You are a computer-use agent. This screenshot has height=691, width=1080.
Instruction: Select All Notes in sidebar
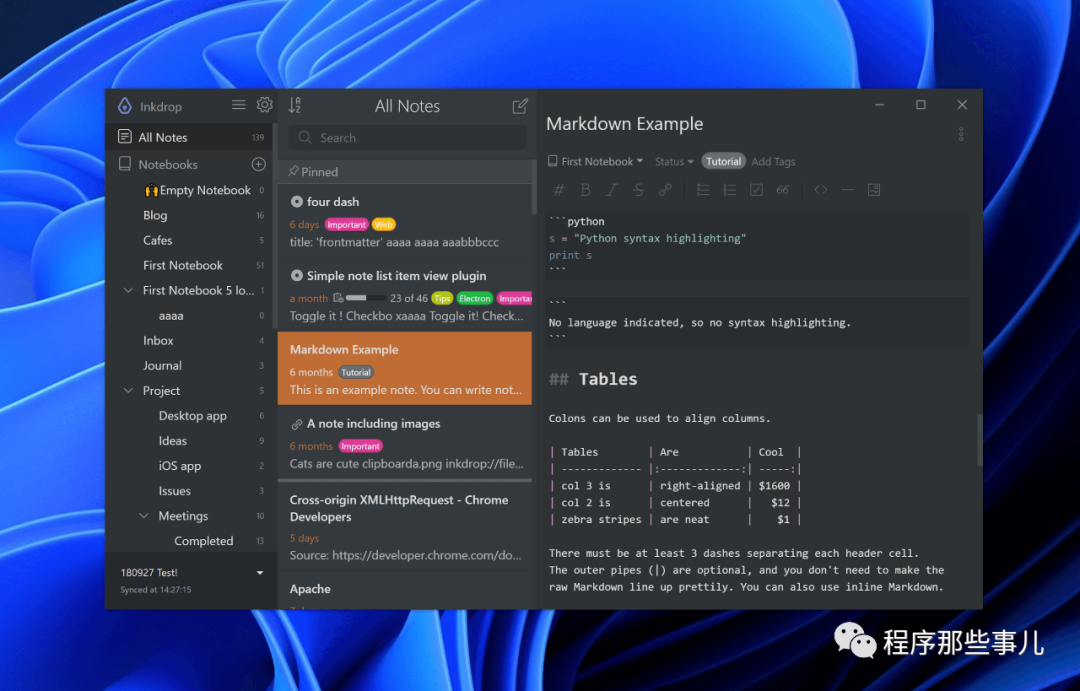tap(191, 137)
